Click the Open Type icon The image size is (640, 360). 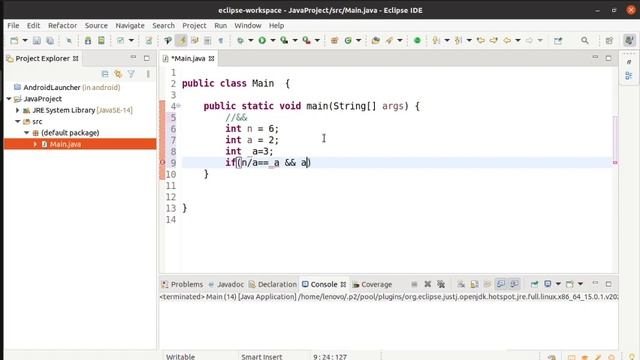(376, 40)
